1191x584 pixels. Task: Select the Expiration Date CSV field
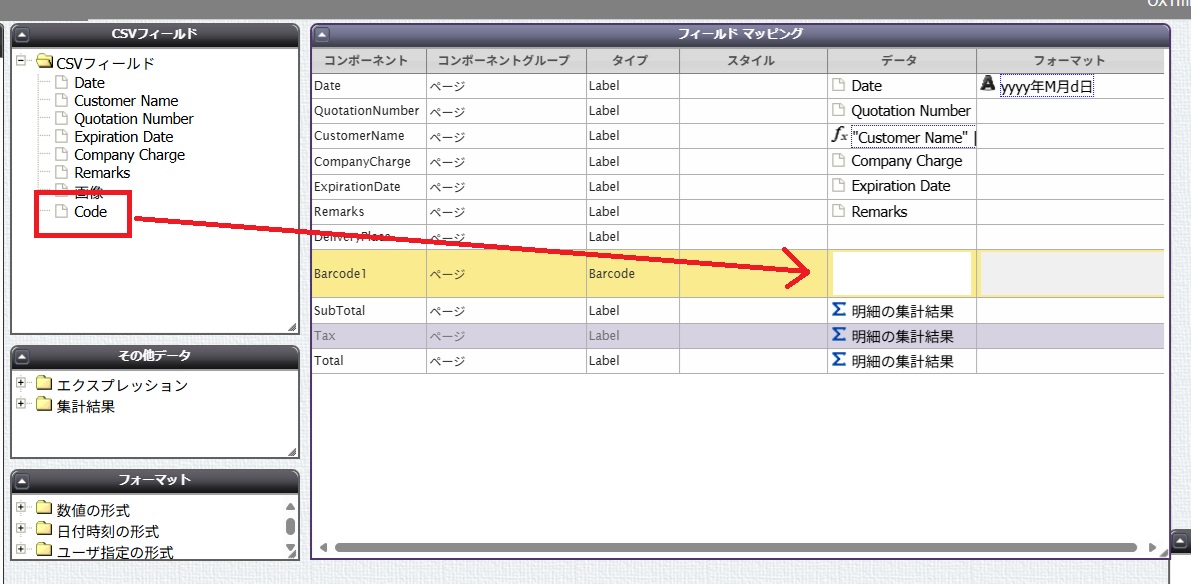(123, 136)
